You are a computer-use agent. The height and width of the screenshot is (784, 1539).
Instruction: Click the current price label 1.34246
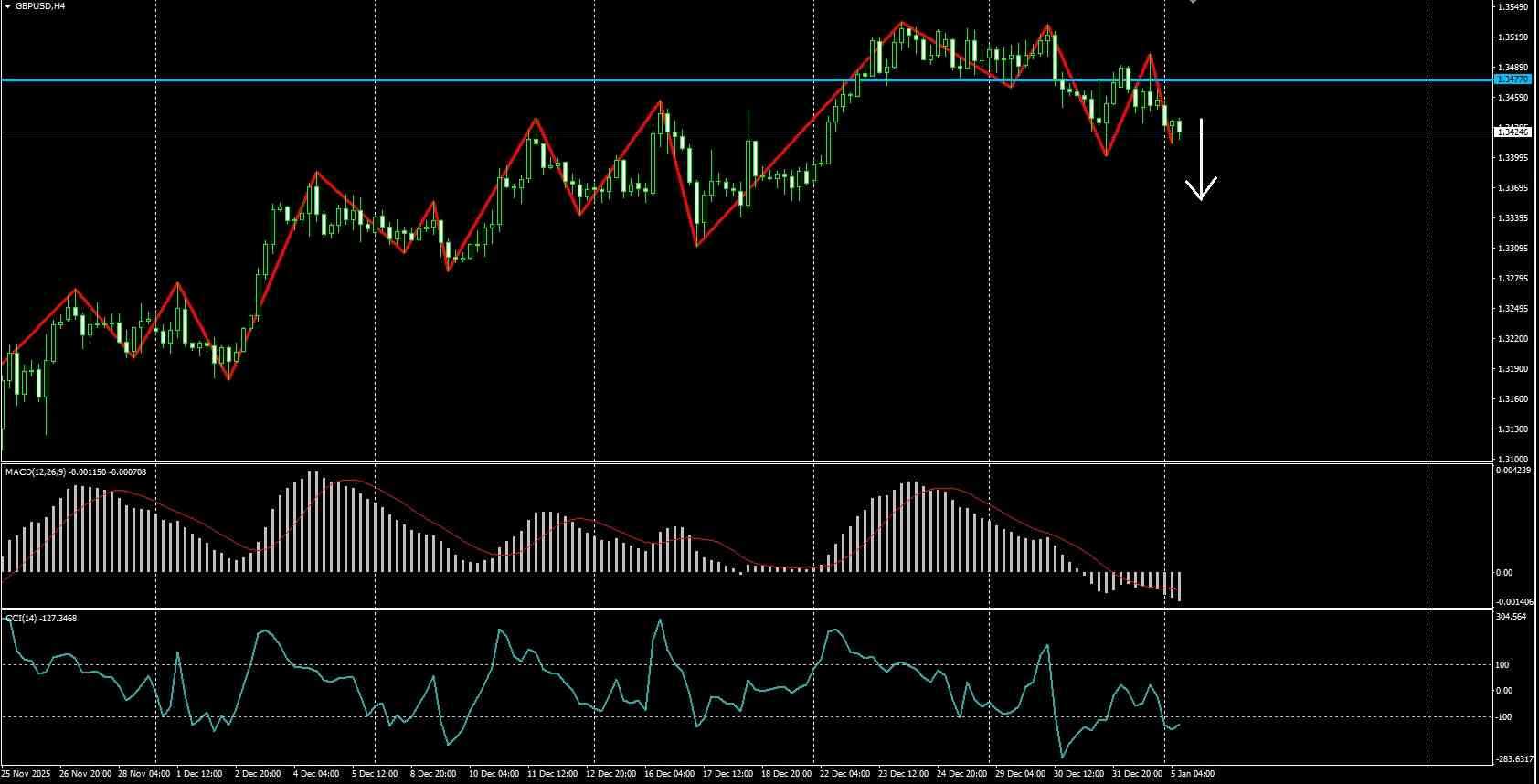point(1512,132)
